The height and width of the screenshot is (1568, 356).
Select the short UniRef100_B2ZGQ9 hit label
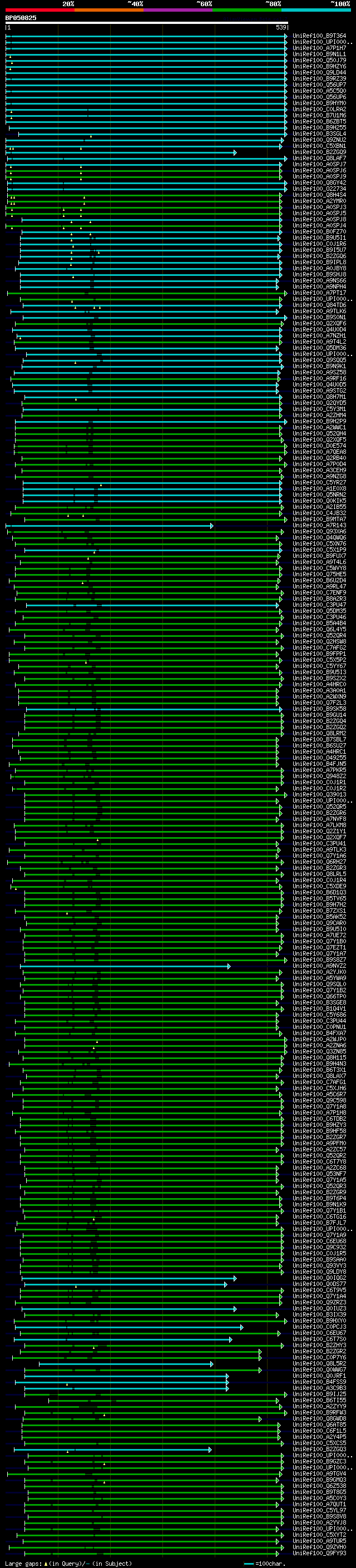coord(319,152)
